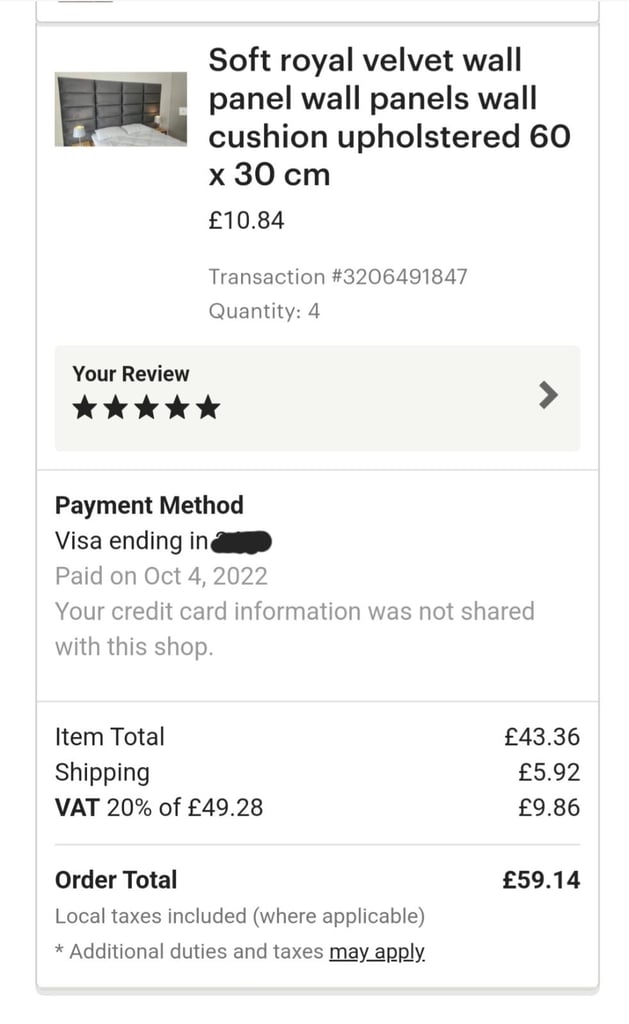Click the Quantity: 4 label
This screenshot has width=629, height=1024.
pos(264,311)
